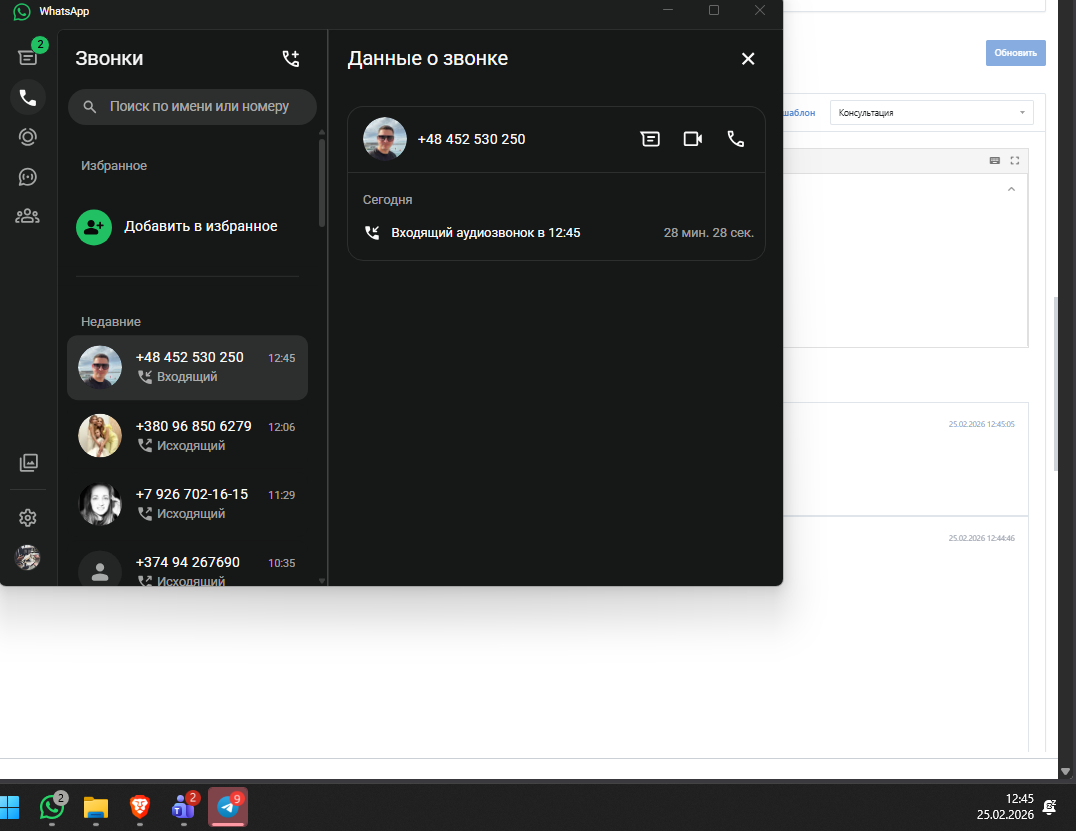
Task: Click fullscreen icon in background editor toolbar
Action: (1015, 161)
